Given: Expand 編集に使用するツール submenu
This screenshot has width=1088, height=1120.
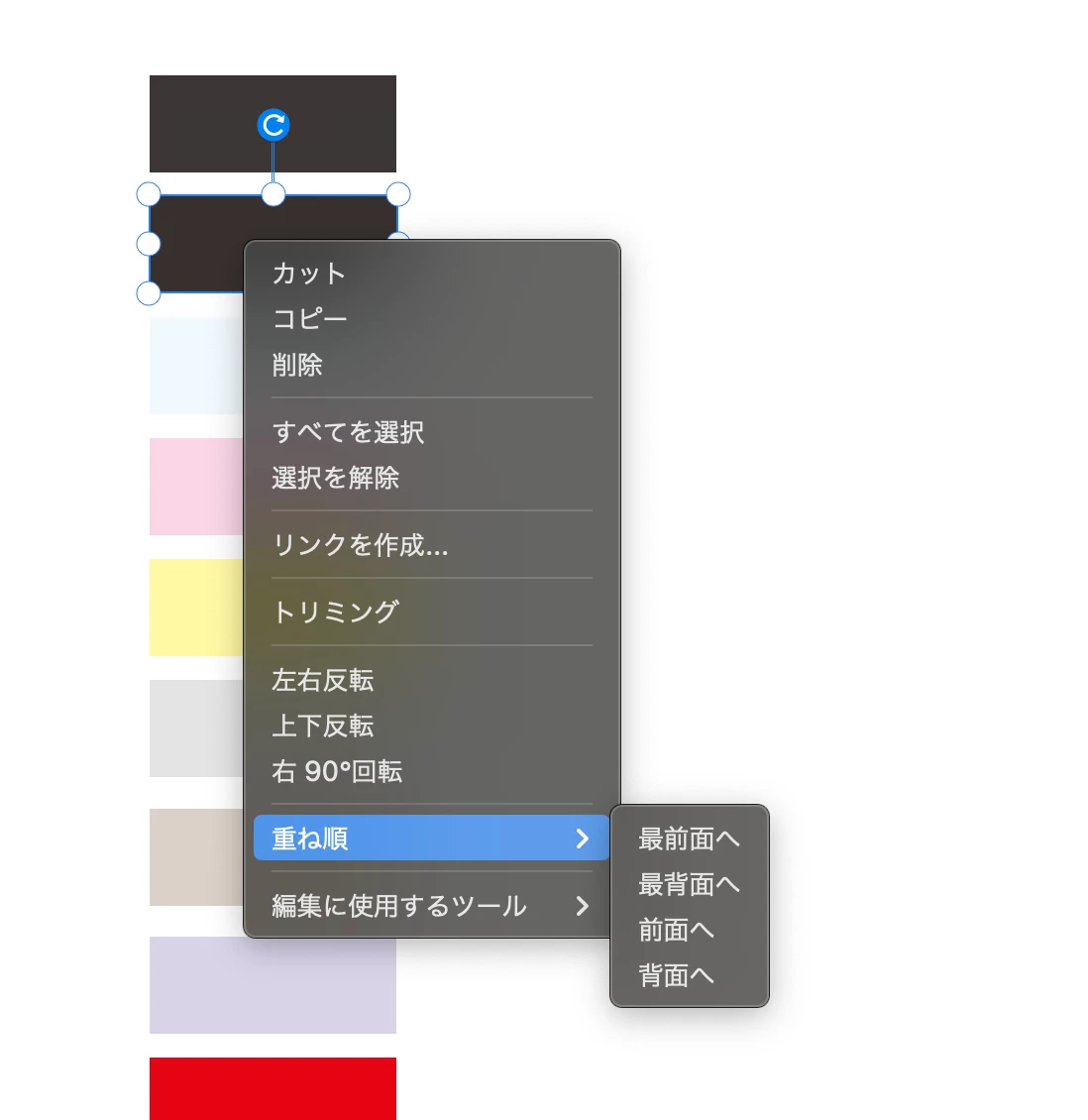Looking at the screenshot, I should (x=431, y=906).
